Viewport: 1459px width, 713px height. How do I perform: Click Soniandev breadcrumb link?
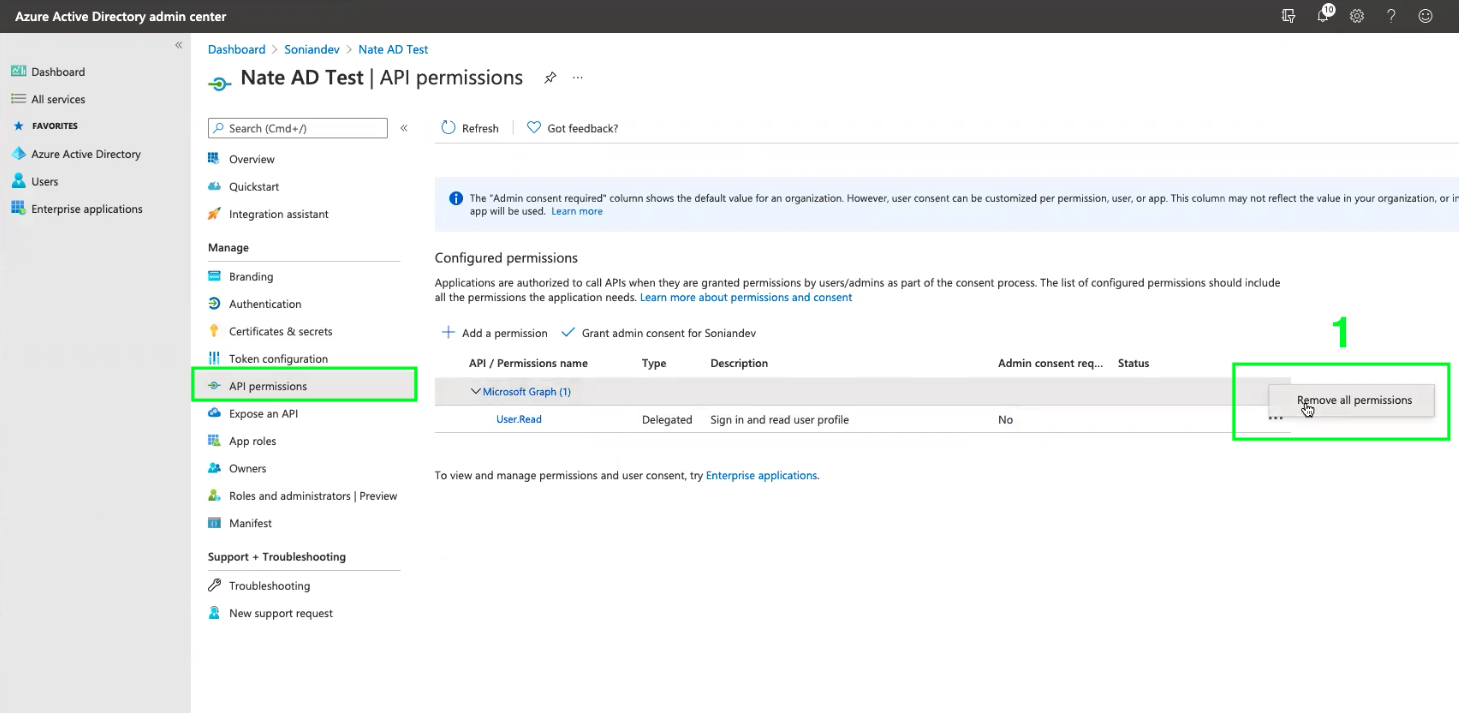click(311, 49)
